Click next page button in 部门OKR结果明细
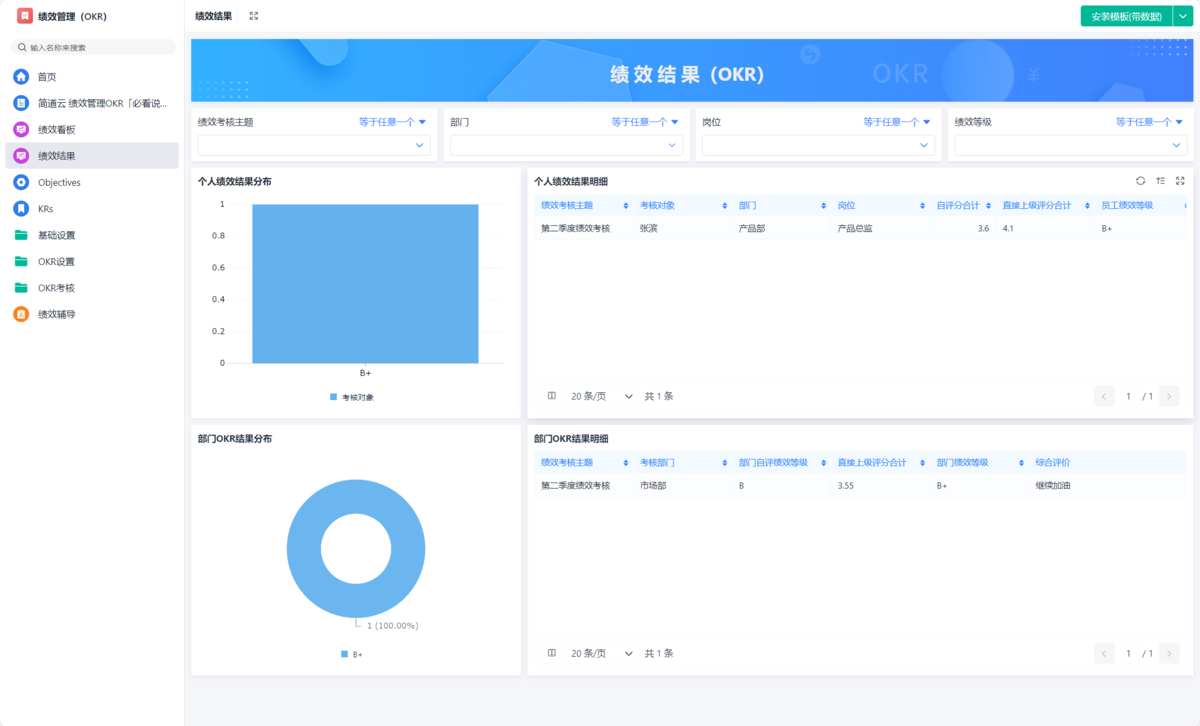The image size is (1200, 726). click(1168, 653)
